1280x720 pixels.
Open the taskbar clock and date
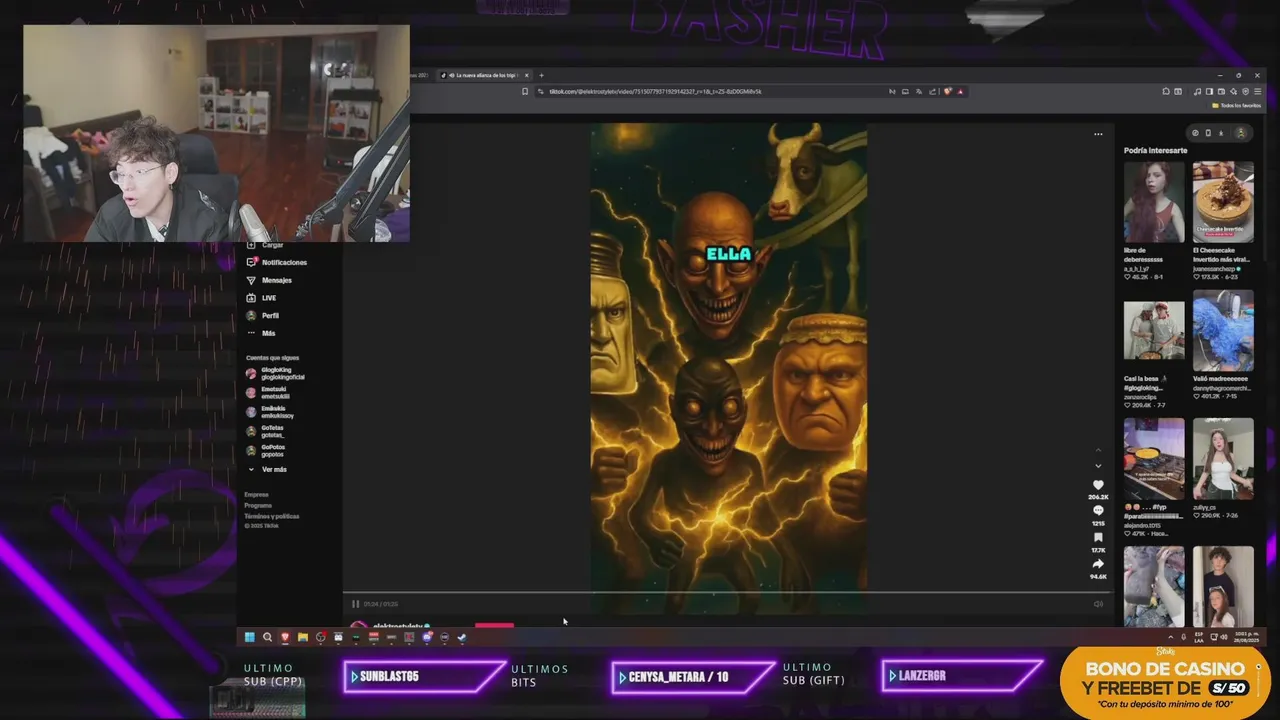tap(1246, 637)
